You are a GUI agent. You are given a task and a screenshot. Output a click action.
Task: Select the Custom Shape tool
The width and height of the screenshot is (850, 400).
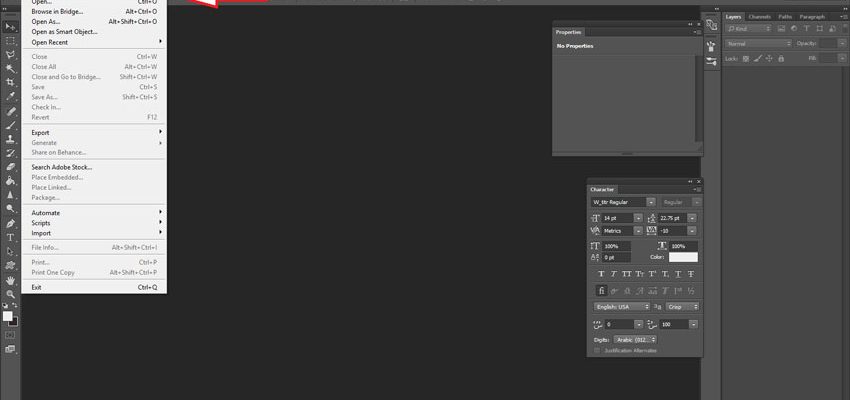coord(10,266)
